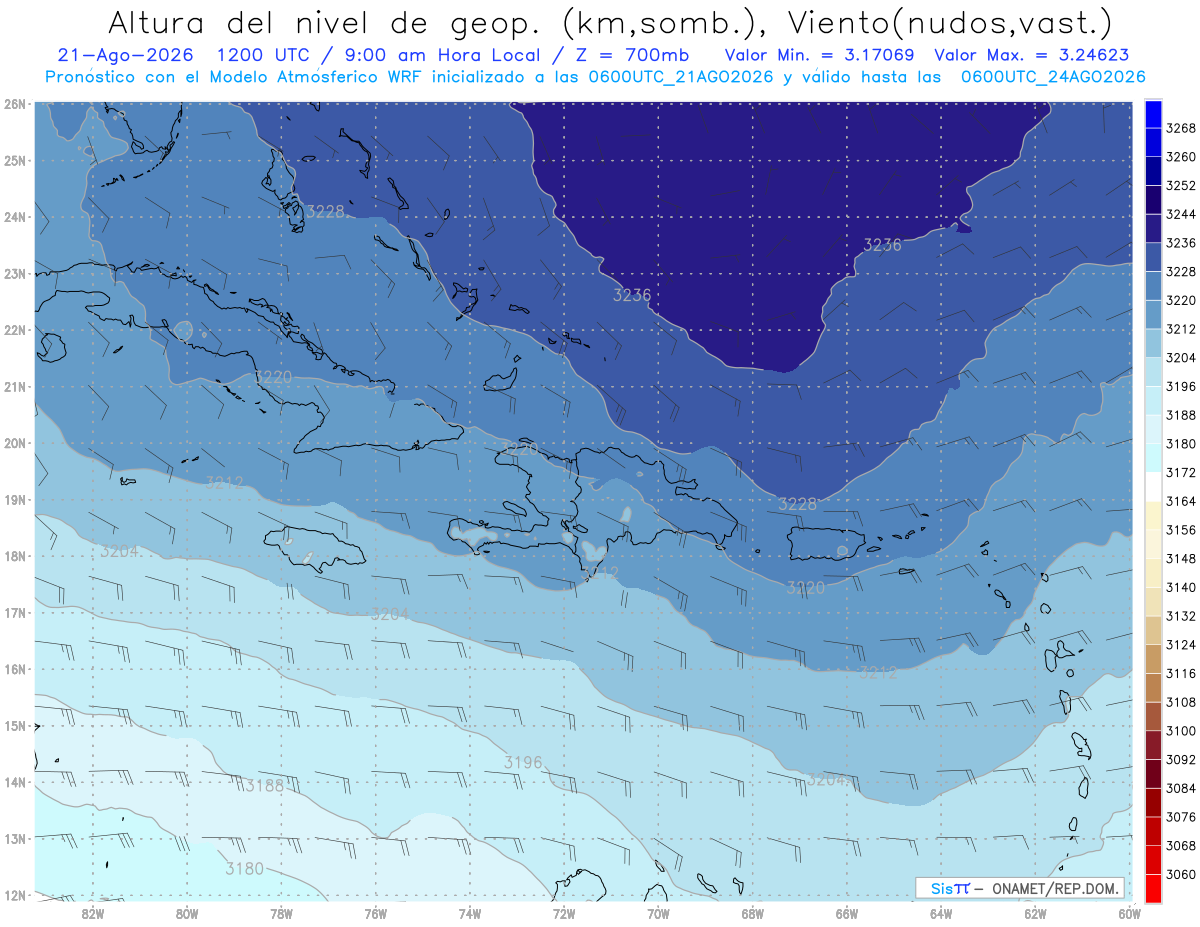The width and height of the screenshot is (1200, 927).
Task: Click the 78W longitude axis label
Action: coord(281,913)
